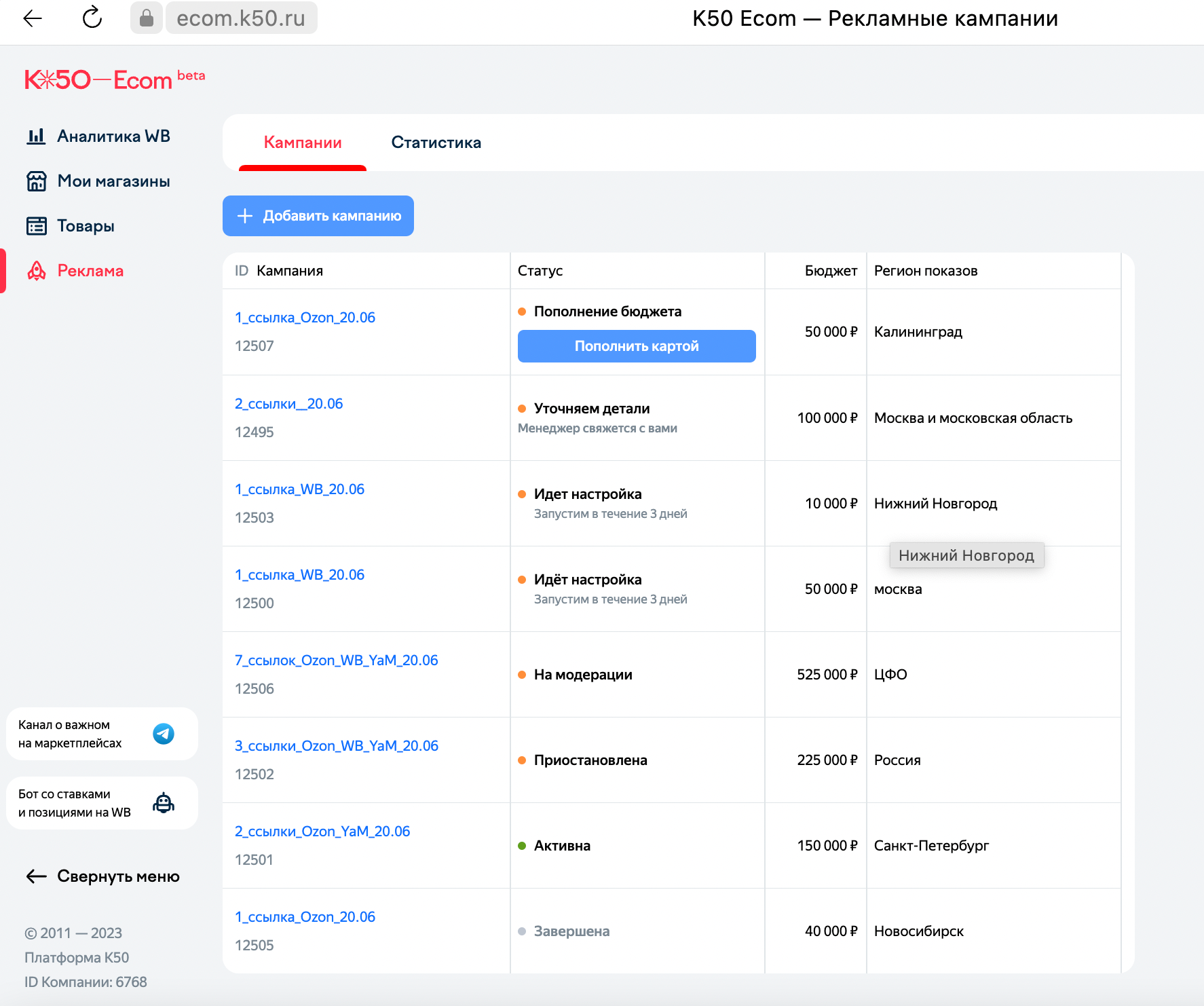1204x1006 pixels.
Task: Click the grey Завершена status dot
Action: point(522,931)
